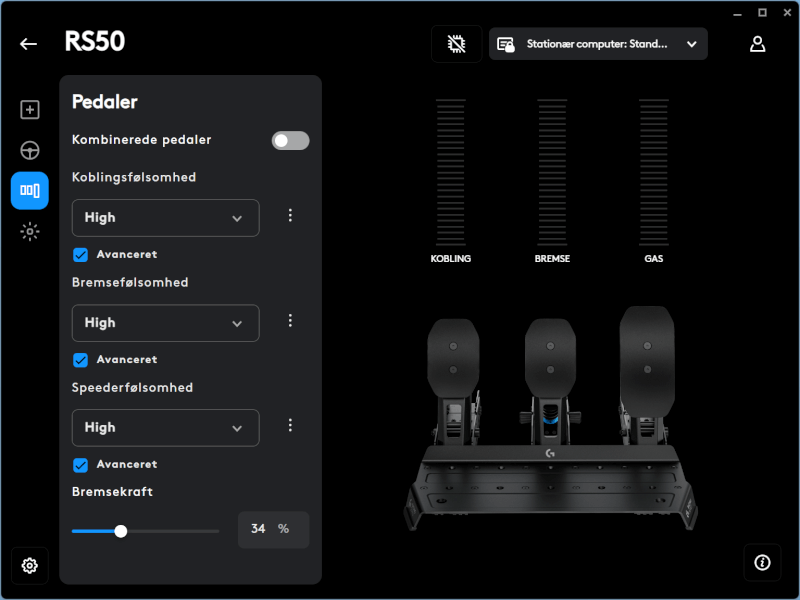Click the gas pedal in the image
The width and height of the screenshot is (800, 600).
[647, 360]
